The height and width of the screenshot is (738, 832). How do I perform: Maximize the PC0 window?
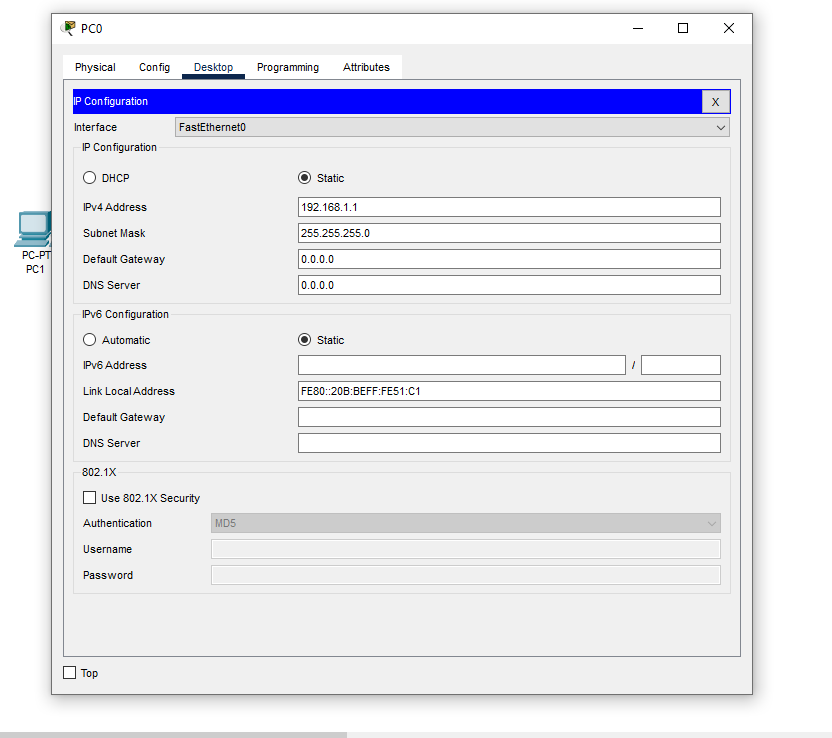683,28
